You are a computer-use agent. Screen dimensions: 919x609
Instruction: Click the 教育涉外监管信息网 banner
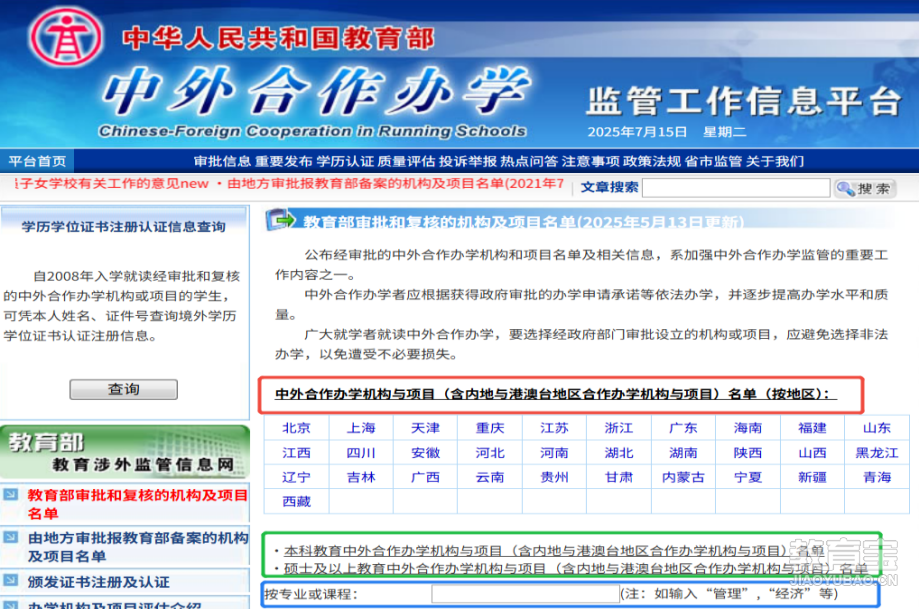pyautogui.click(x=125, y=453)
